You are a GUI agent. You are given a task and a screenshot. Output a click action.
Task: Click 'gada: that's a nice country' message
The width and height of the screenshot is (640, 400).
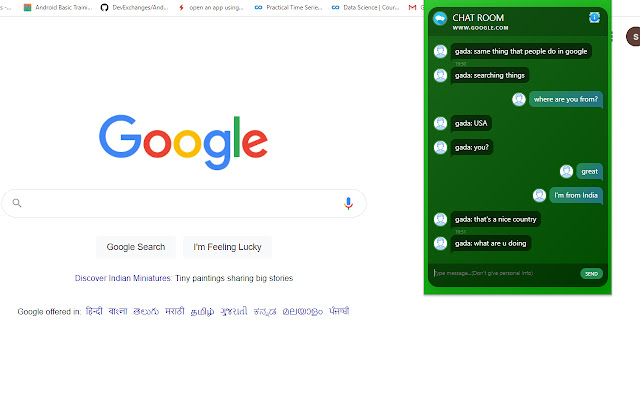pyautogui.click(x=496, y=219)
